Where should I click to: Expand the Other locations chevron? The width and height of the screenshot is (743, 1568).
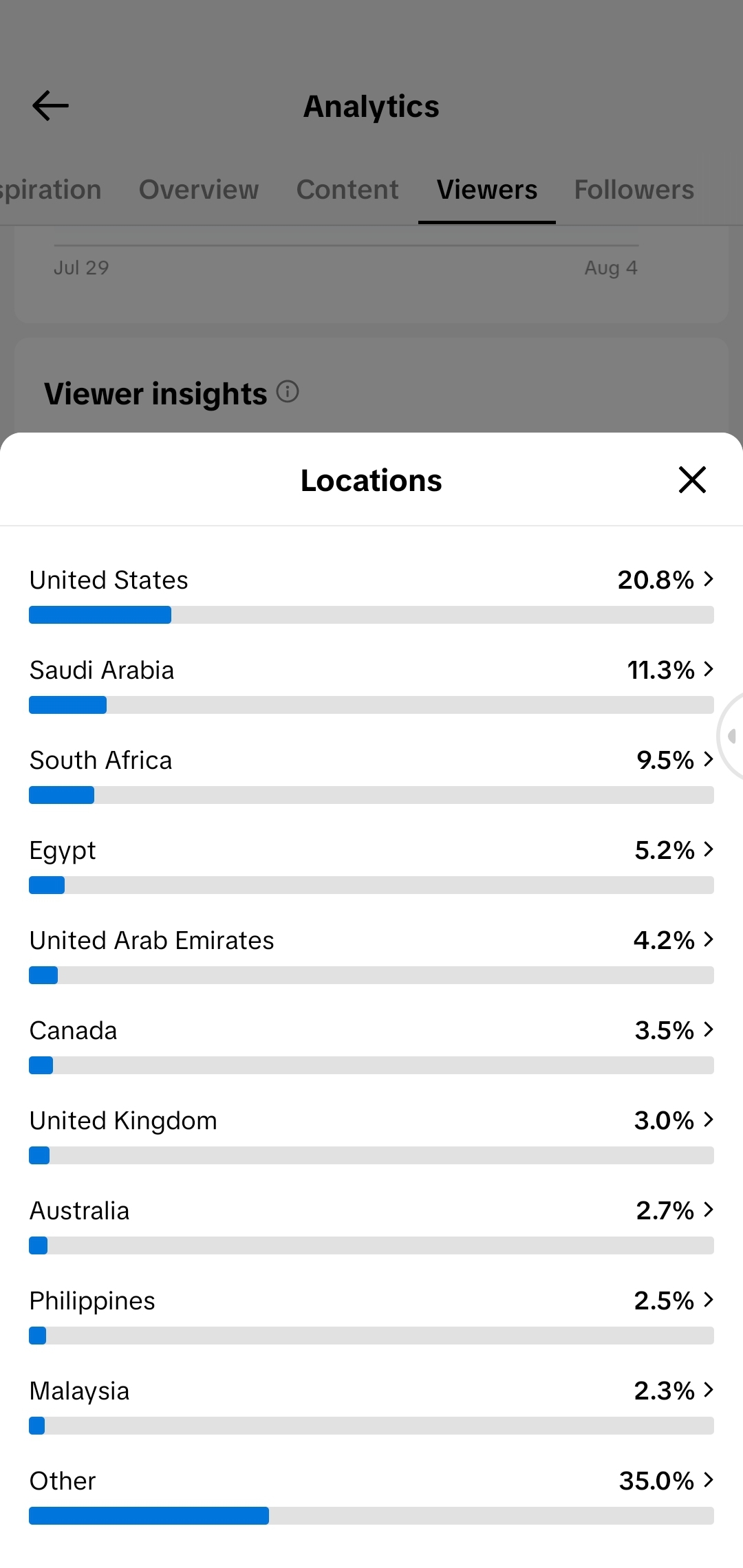pos(709,1481)
